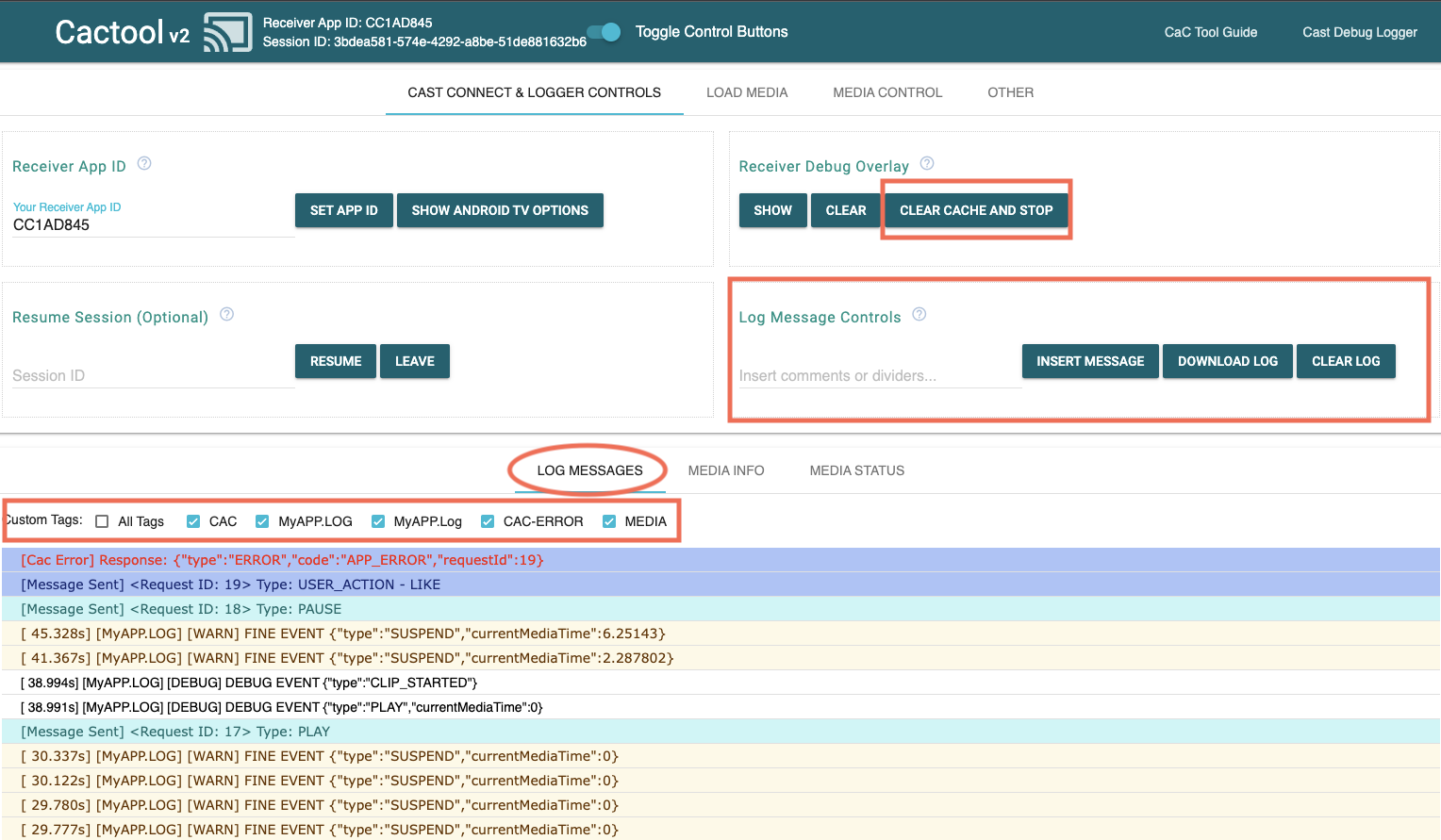Click help icon next to Resume Session
Viewport: 1441px width, 840px height.
click(226, 314)
